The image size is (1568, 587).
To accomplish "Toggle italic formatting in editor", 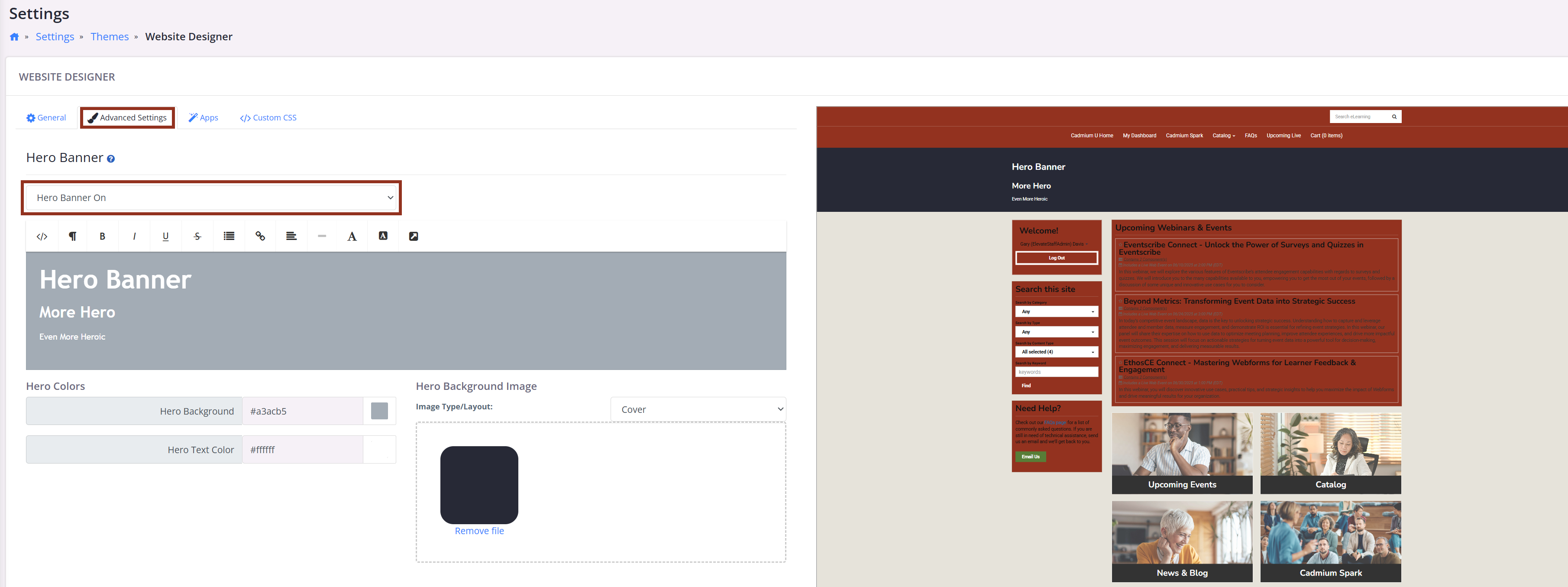I will coord(134,236).
